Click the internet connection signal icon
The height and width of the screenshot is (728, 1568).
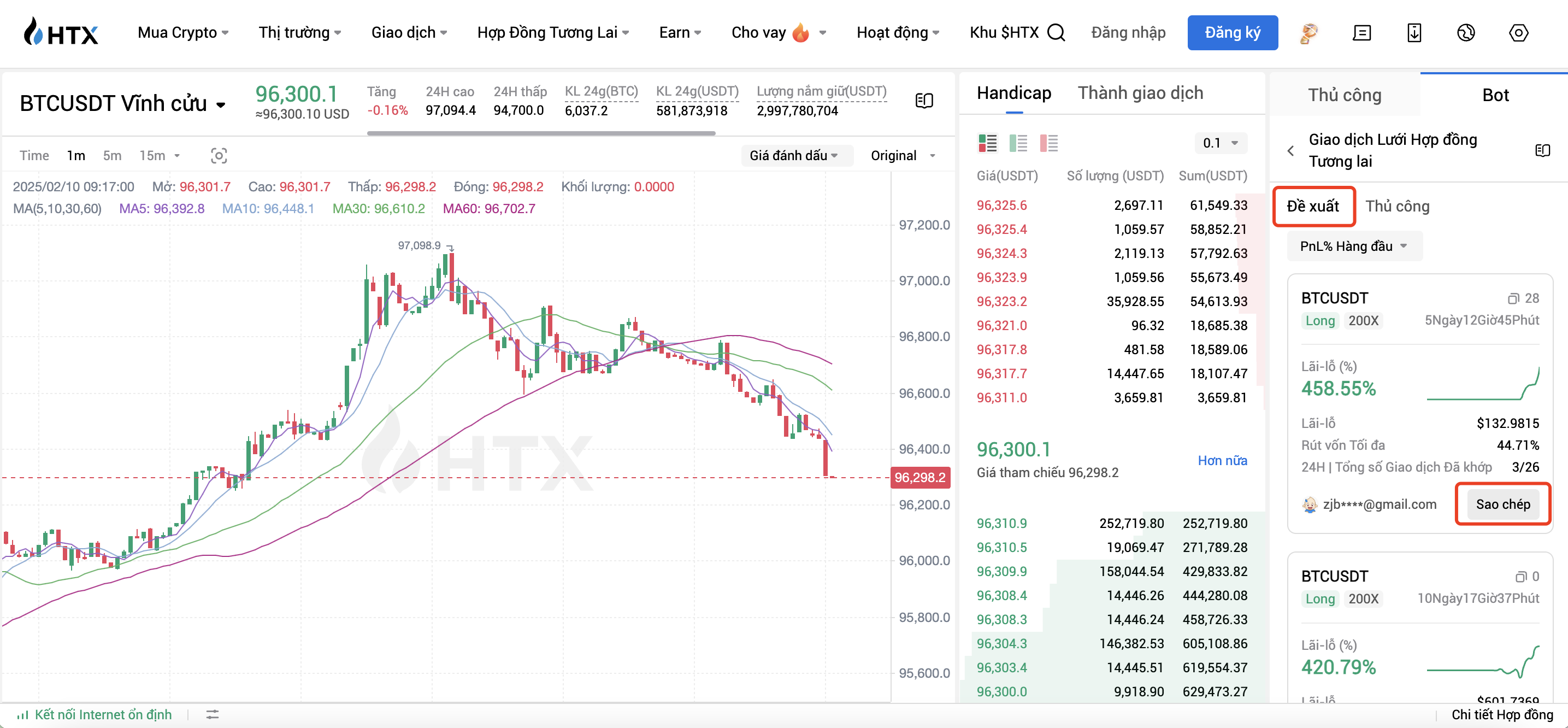pyautogui.click(x=22, y=714)
